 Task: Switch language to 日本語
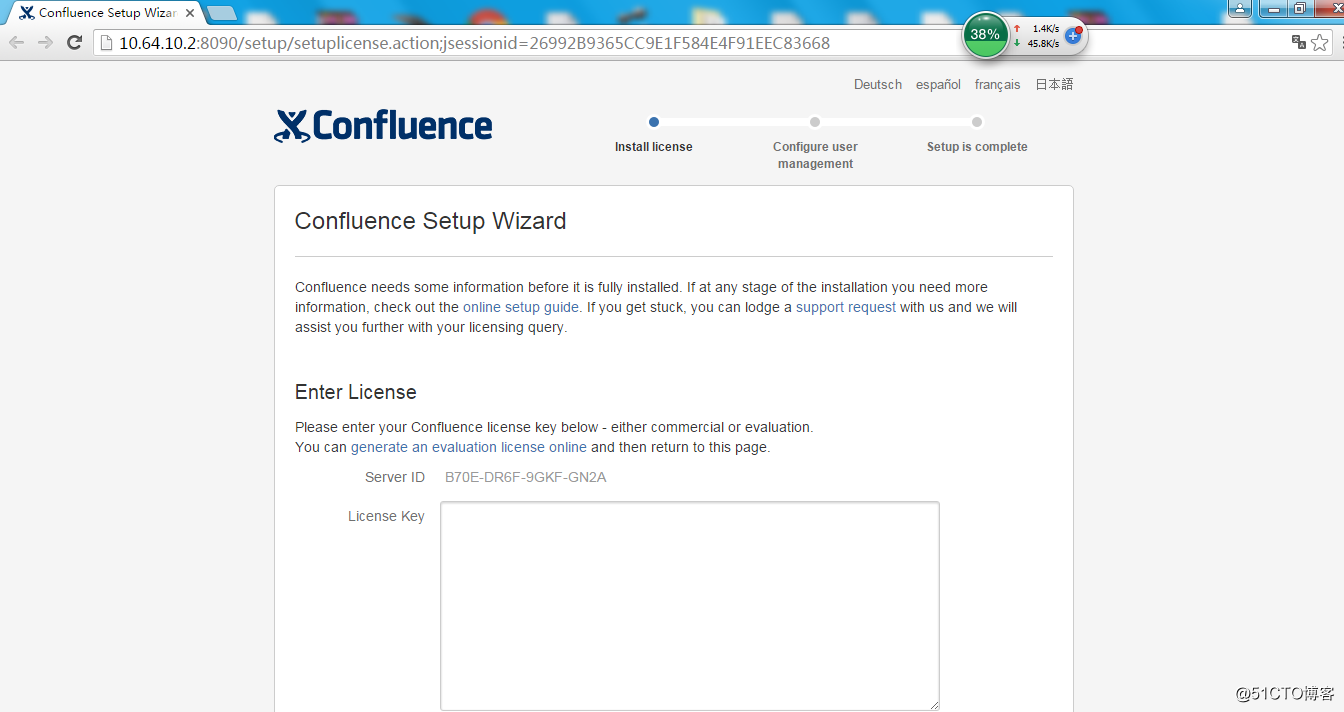click(1054, 85)
